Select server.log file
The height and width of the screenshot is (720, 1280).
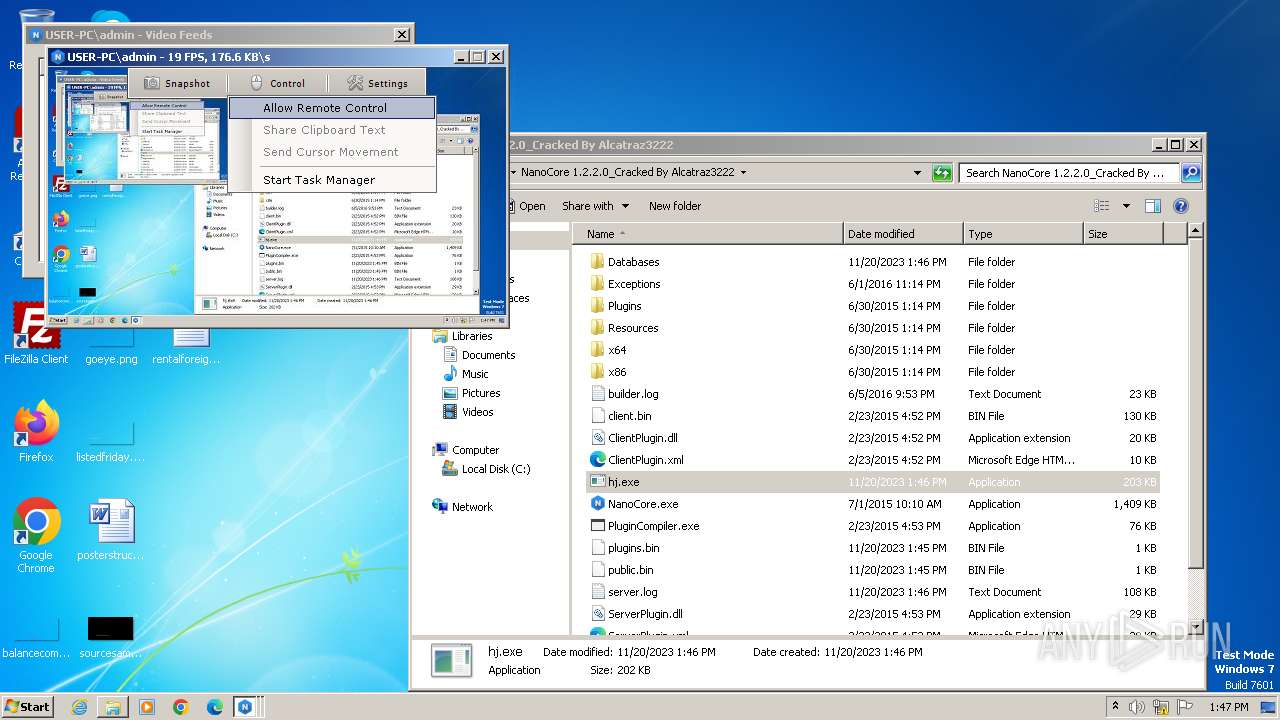873,592
